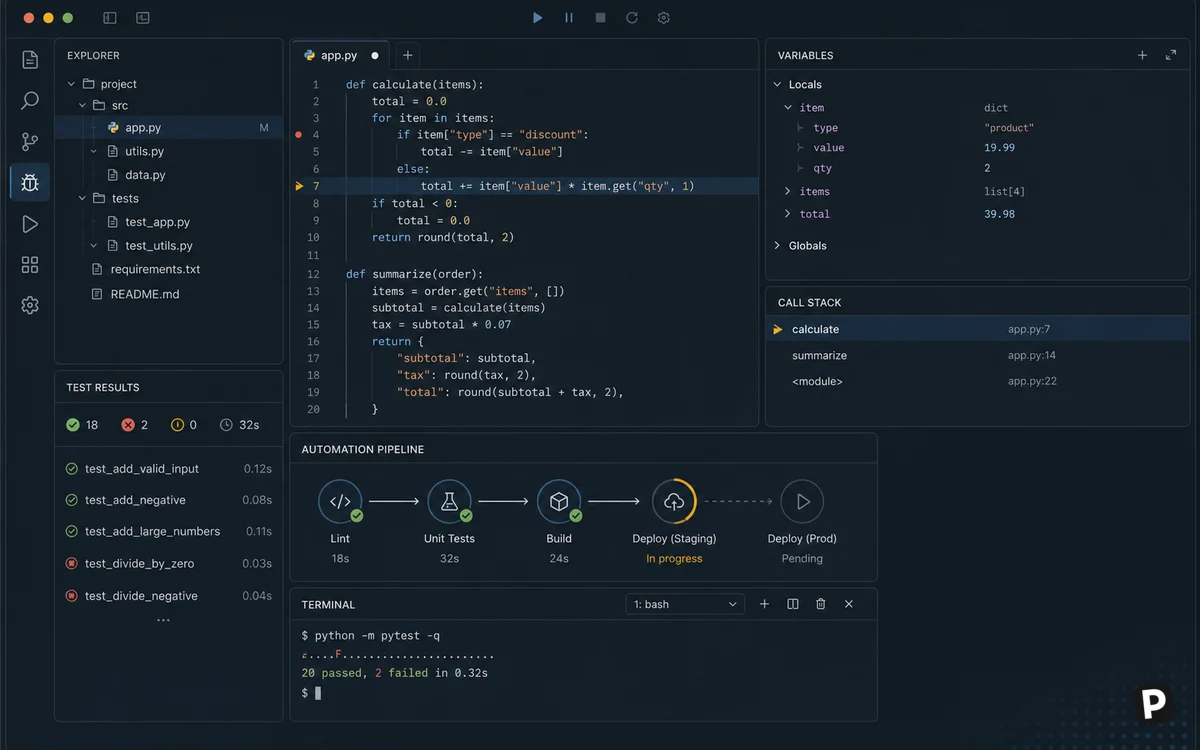Filter by warning tests count 0
The width and height of the screenshot is (1200, 750).
[x=184, y=425]
